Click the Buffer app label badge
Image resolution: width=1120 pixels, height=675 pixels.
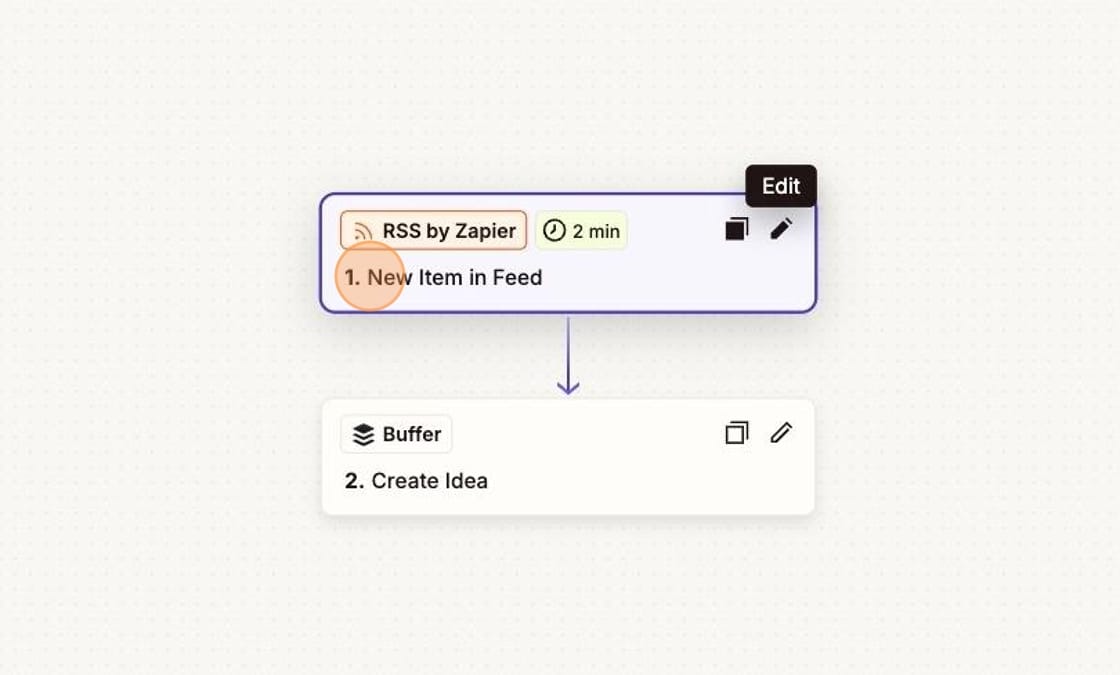point(395,433)
